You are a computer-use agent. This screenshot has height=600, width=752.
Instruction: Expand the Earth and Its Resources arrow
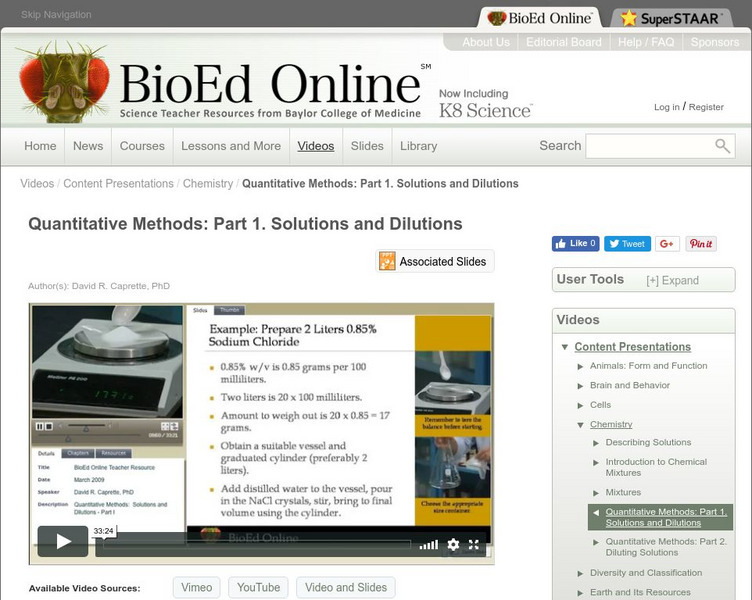pos(580,593)
